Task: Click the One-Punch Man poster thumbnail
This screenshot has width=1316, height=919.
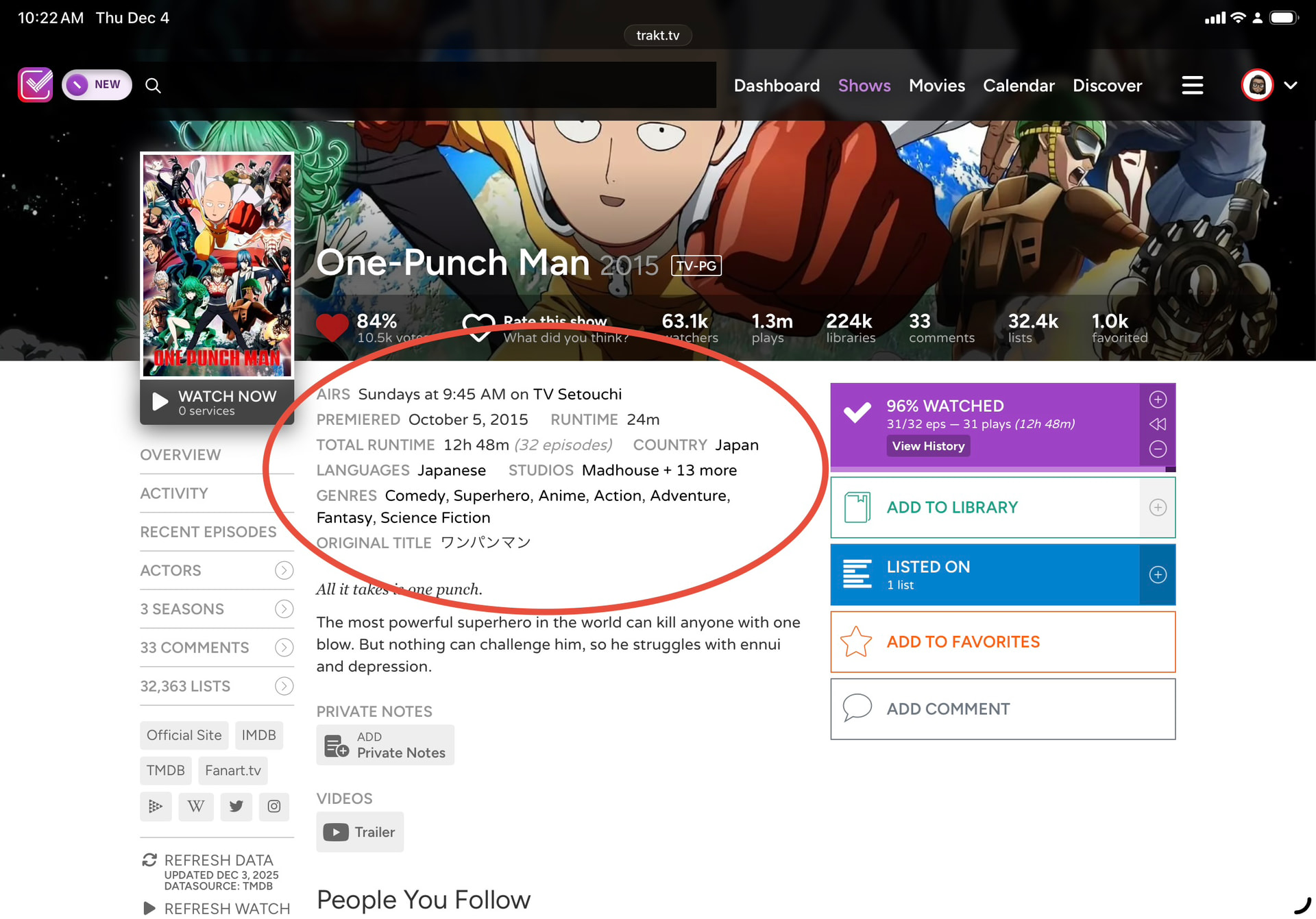Action: pos(217,265)
